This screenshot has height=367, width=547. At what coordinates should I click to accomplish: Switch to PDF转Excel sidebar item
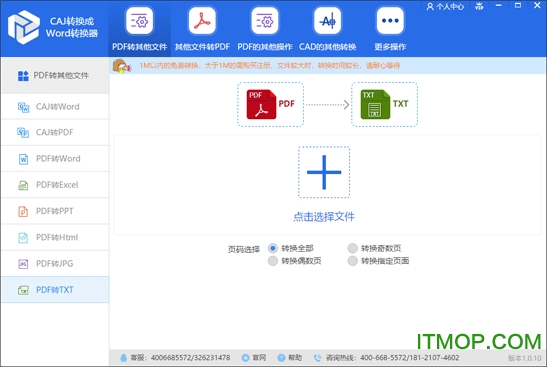[x=55, y=185]
